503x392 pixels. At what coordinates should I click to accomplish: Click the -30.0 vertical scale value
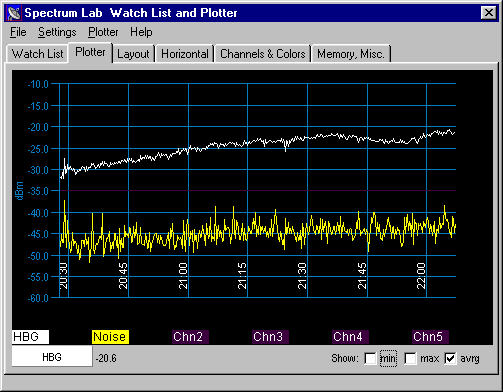click(38, 170)
